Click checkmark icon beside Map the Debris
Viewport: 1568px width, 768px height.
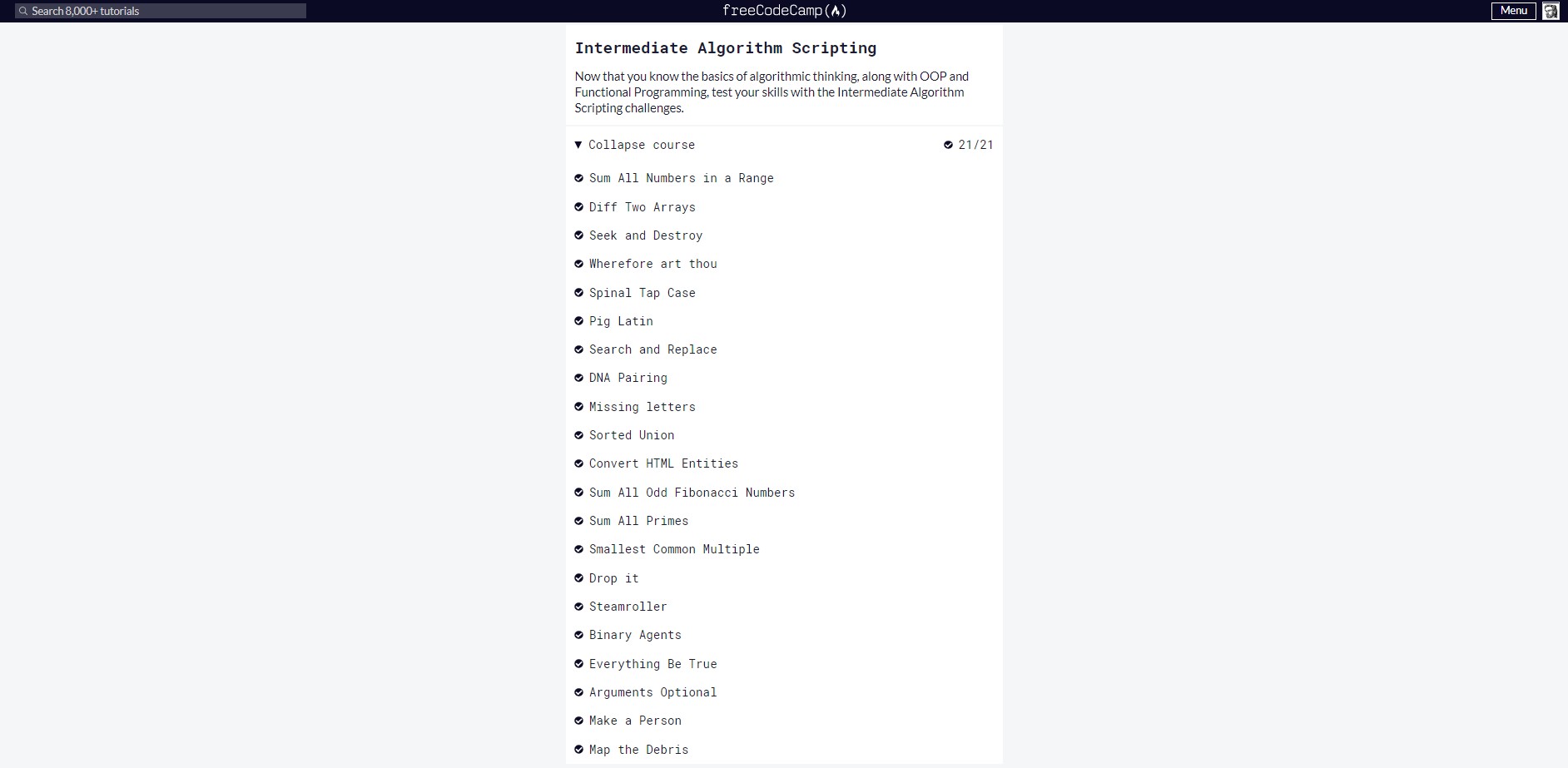[578, 750]
